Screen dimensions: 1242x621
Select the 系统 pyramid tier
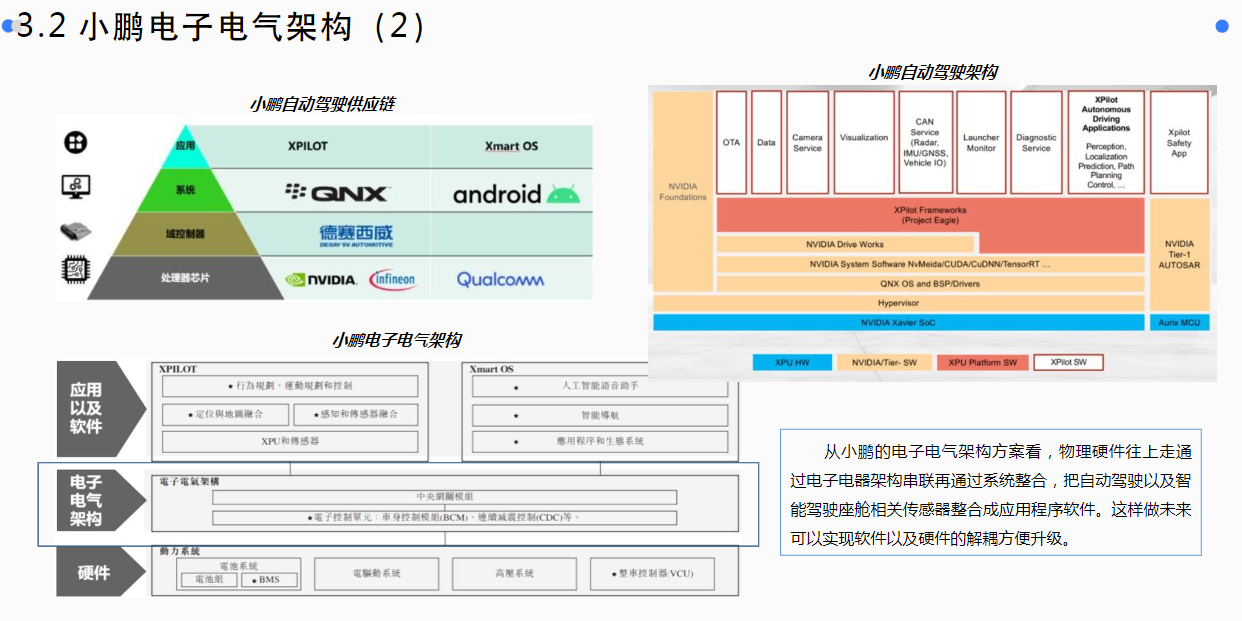184,189
